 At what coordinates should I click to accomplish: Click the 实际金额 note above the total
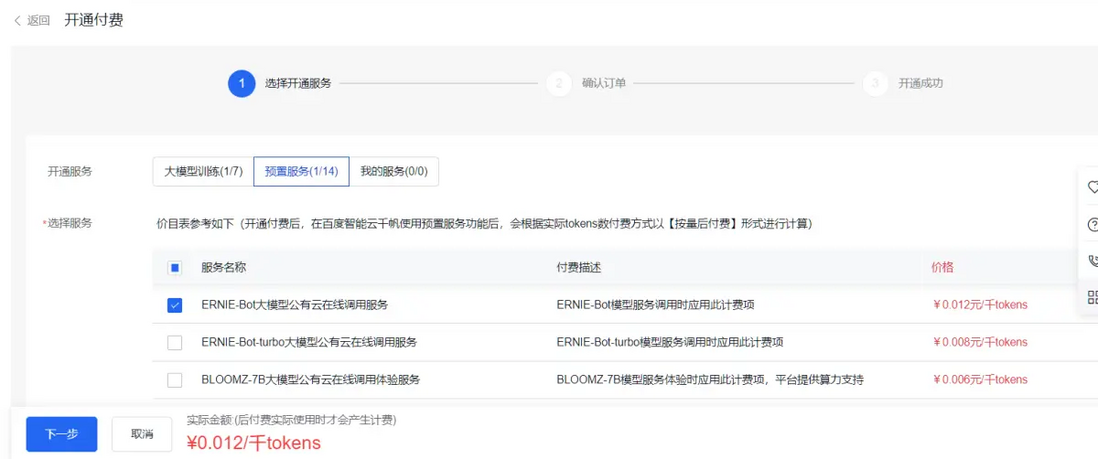[x=291, y=420]
